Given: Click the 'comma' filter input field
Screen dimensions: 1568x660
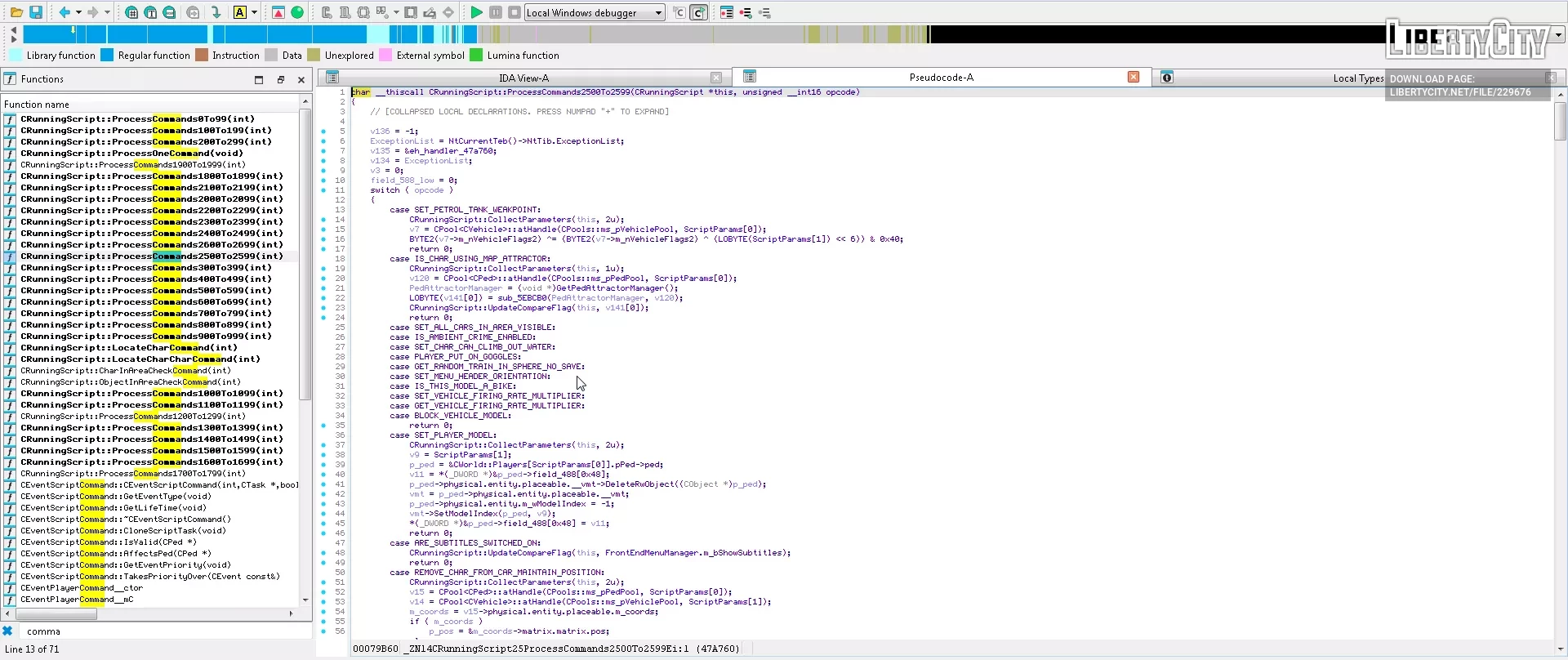Looking at the screenshot, I should [x=163, y=631].
